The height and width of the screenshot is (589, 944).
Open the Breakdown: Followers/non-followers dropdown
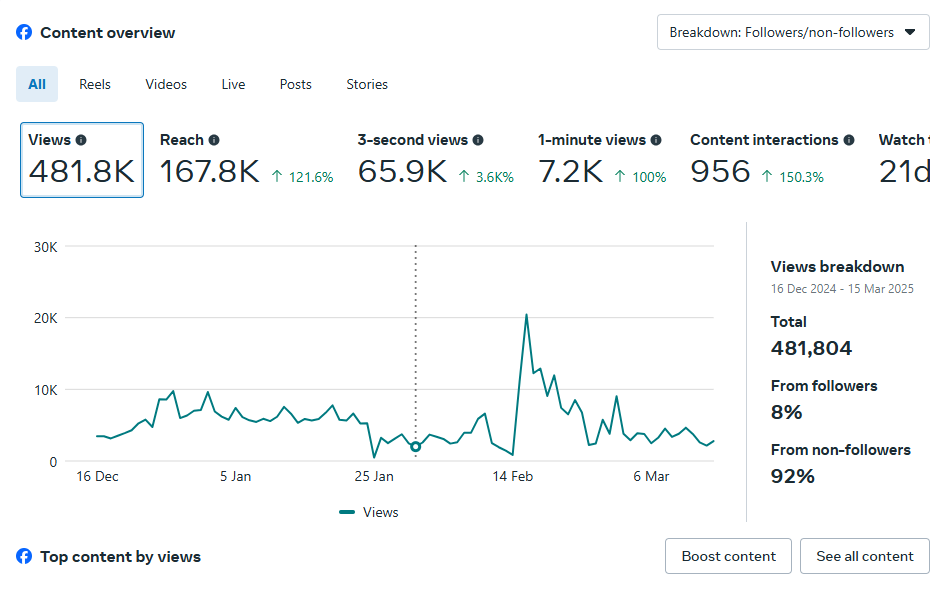click(x=792, y=32)
